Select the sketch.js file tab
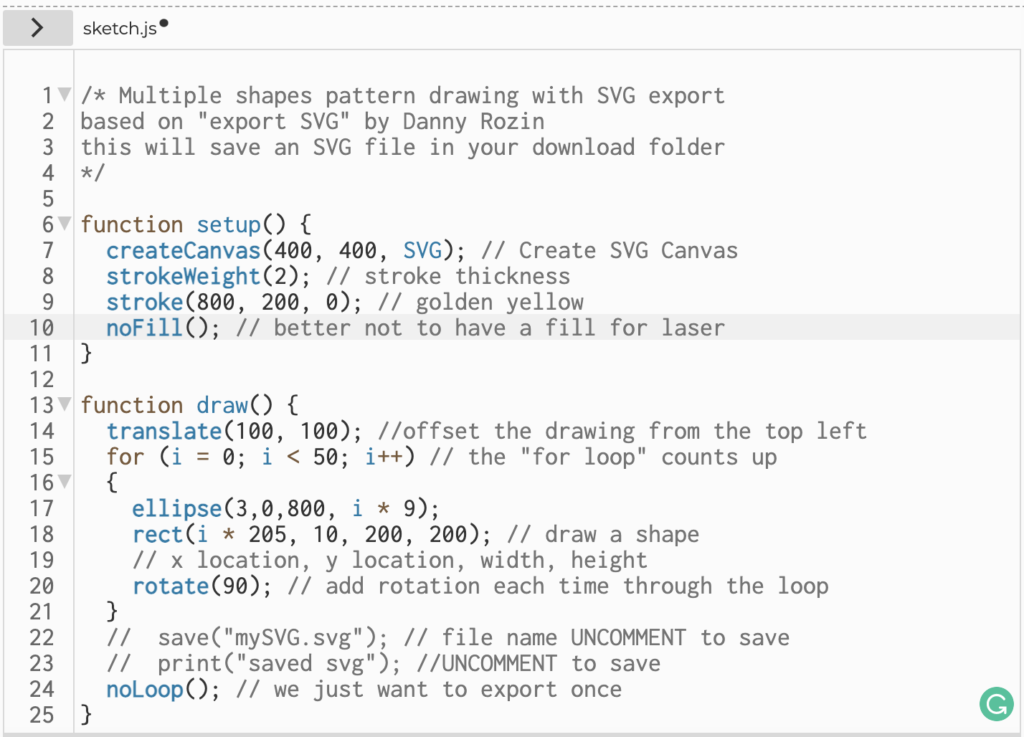Image resolution: width=1024 pixels, height=737 pixels. click(x=119, y=29)
